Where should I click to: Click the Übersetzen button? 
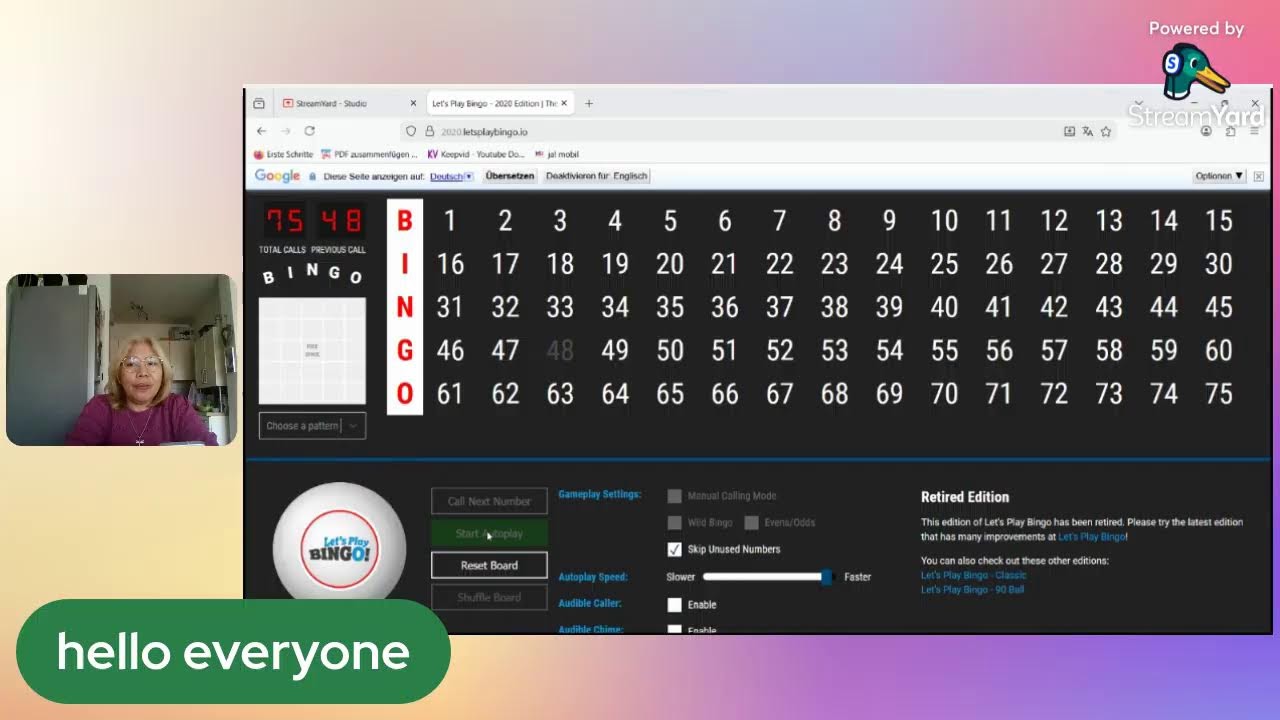click(x=510, y=176)
